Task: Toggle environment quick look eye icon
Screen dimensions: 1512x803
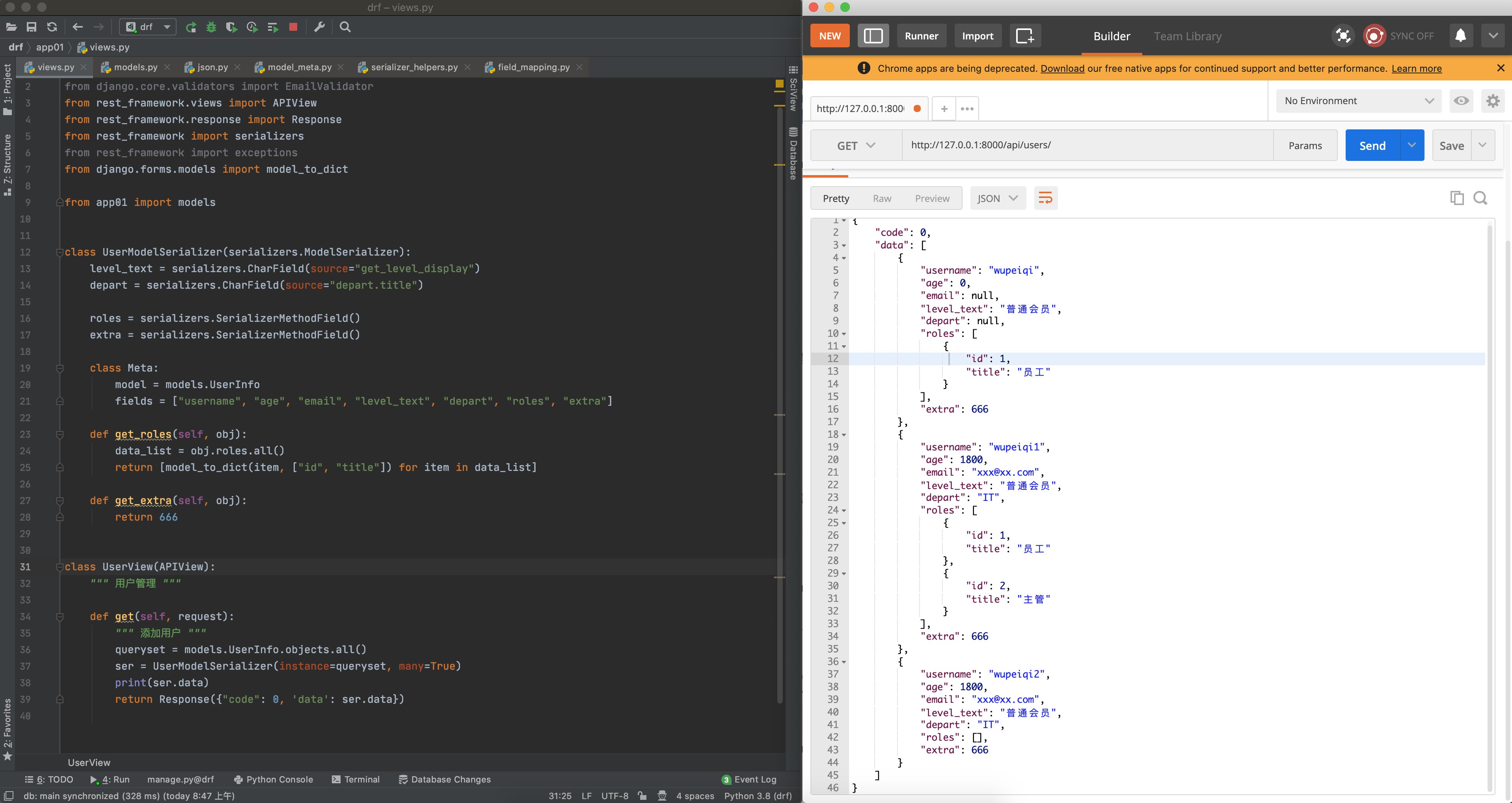Action: 1461,101
